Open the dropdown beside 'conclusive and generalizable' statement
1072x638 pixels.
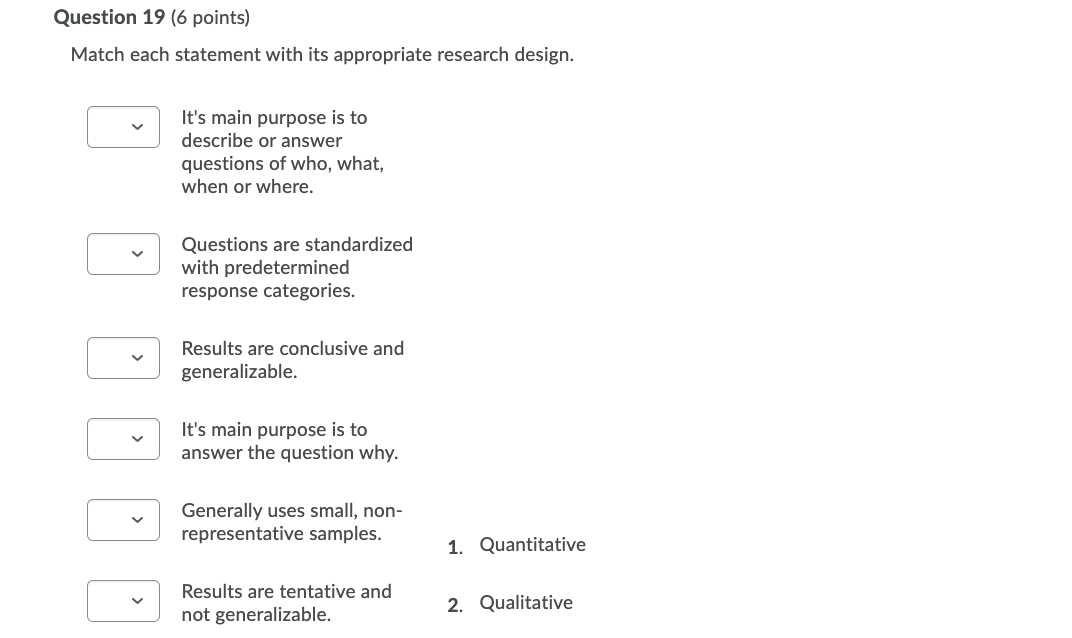(123, 358)
